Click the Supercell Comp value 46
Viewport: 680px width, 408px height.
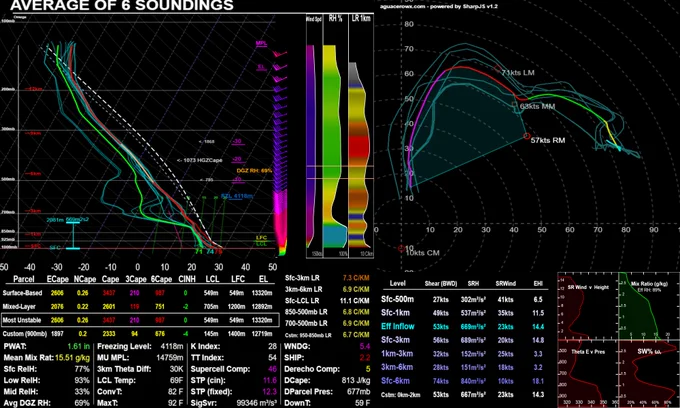pos(272,369)
